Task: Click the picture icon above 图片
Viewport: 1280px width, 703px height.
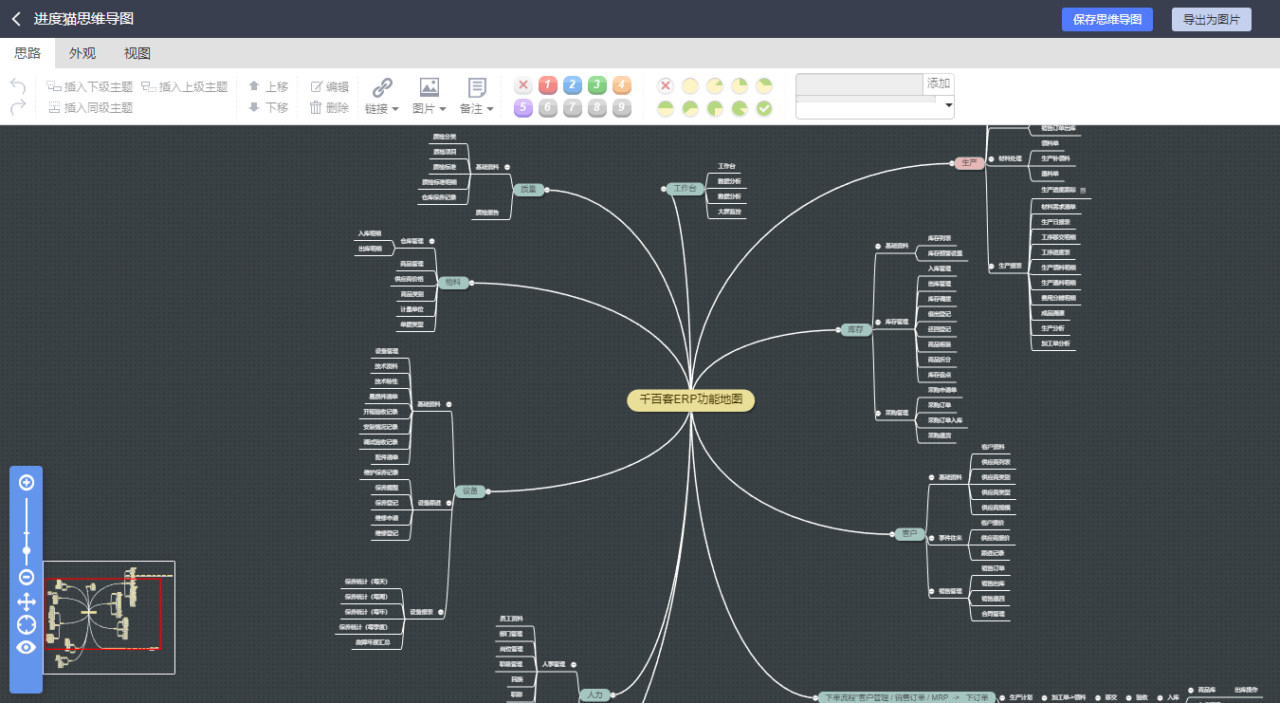Action: click(x=429, y=88)
